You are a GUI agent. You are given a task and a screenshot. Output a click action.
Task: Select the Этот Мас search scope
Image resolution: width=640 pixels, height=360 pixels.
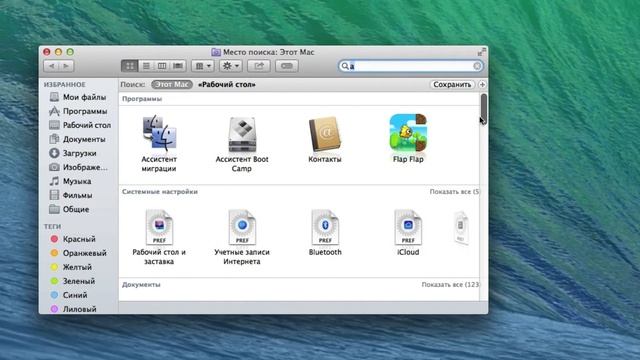coord(172,84)
